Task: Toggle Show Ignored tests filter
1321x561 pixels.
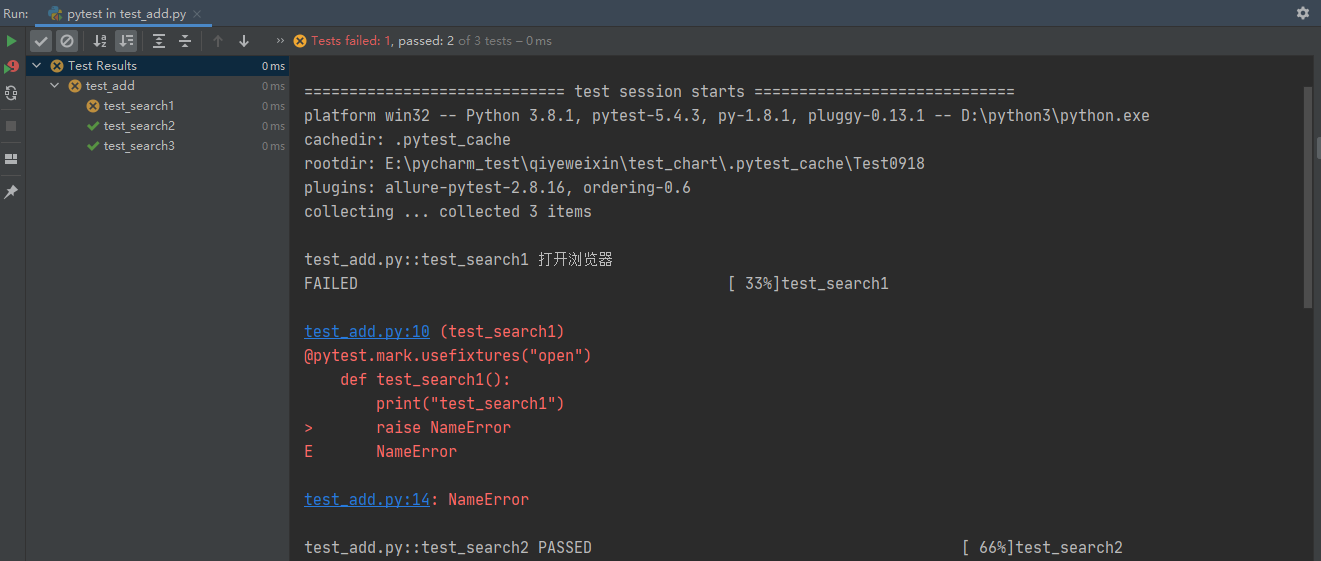Action: coord(67,41)
